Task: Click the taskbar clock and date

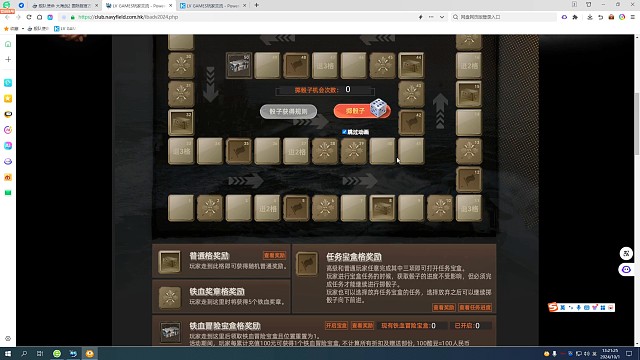Action: click(611, 353)
